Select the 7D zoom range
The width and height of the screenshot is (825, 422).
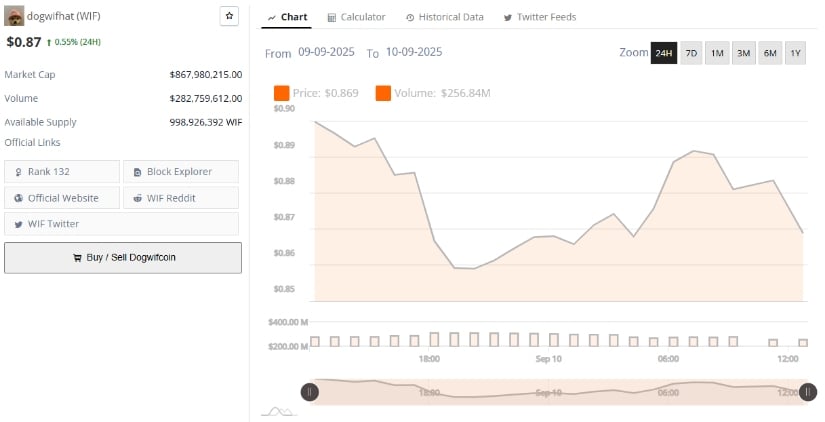(691, 53)
